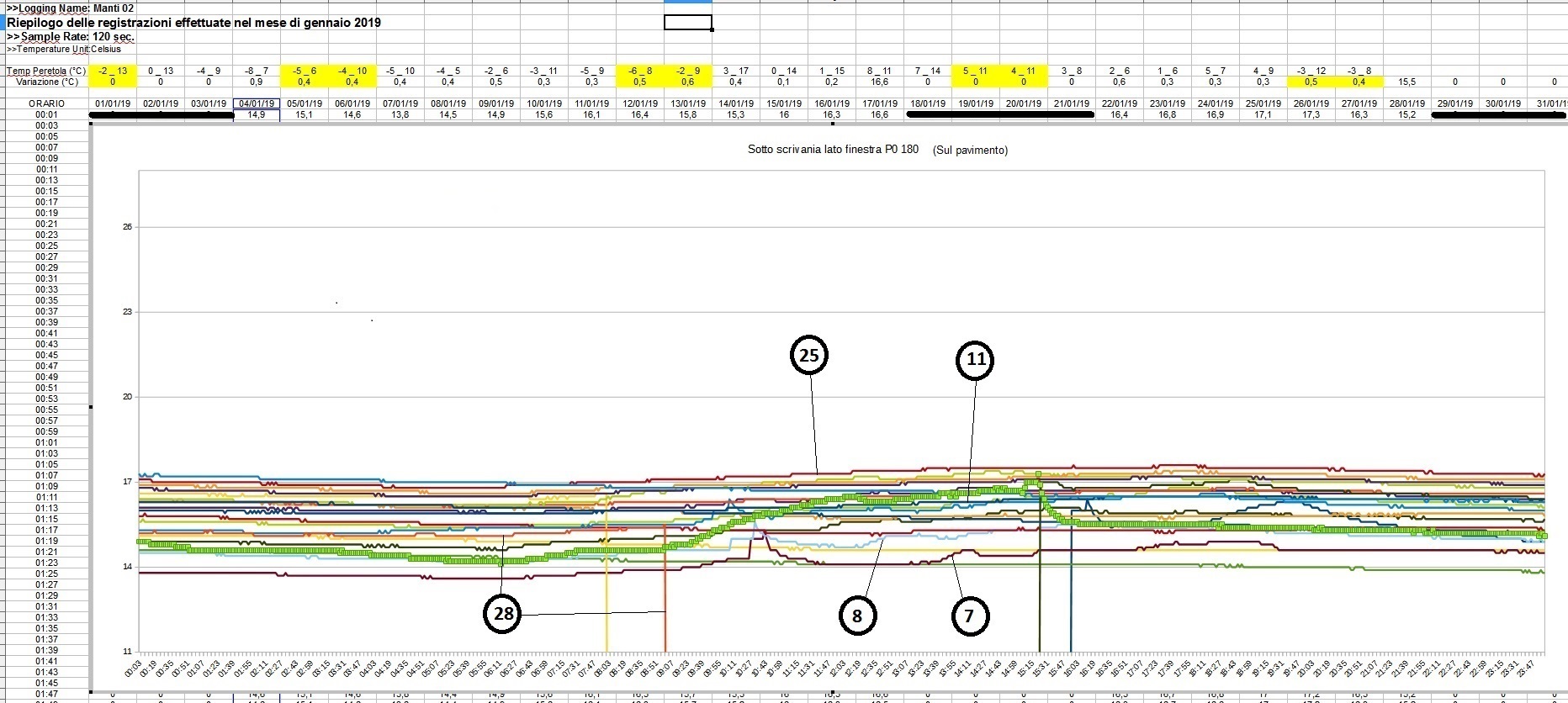The height and width of the screenshot is (703, 1568).
Task: Click the '17/01/19' date header cell
Action: point(880,103)
